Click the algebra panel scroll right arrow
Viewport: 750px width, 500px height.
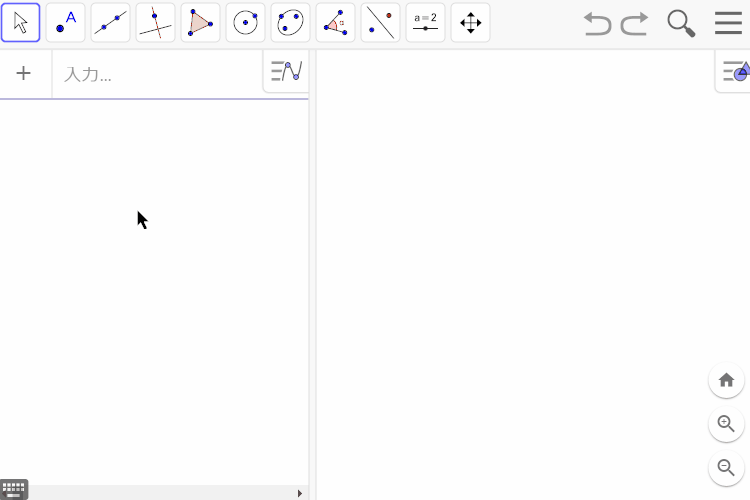(300, 493)
